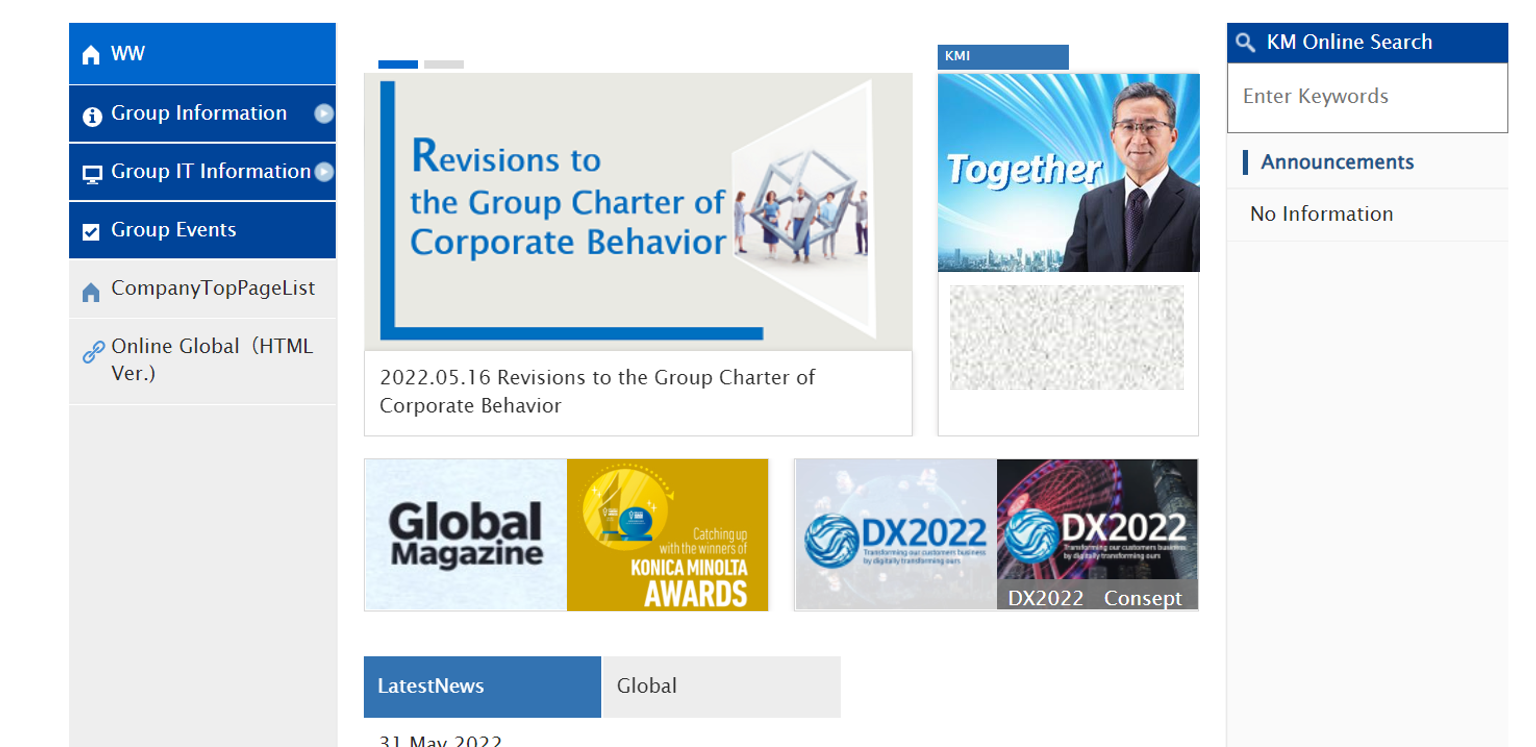Open the Online Global HTML Ver. link
This screenshot has width=1536, height=747.
coord(212,360)
